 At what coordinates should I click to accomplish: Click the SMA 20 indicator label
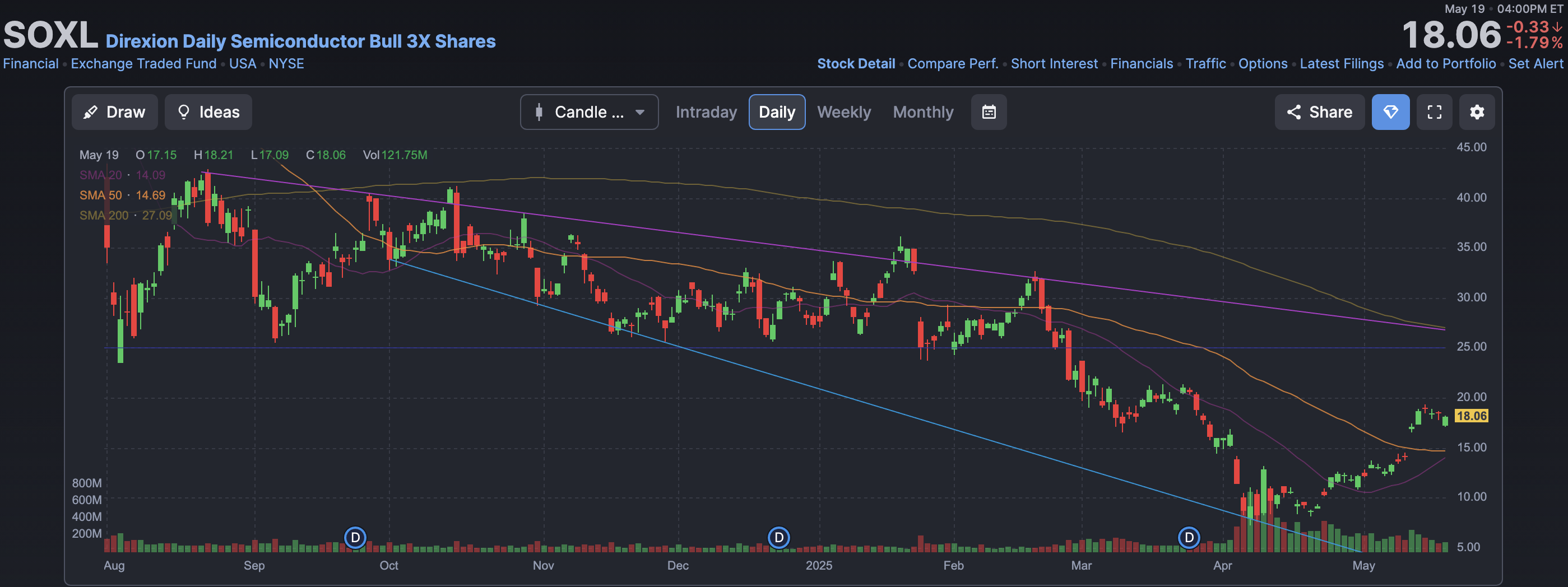[122, 175]
